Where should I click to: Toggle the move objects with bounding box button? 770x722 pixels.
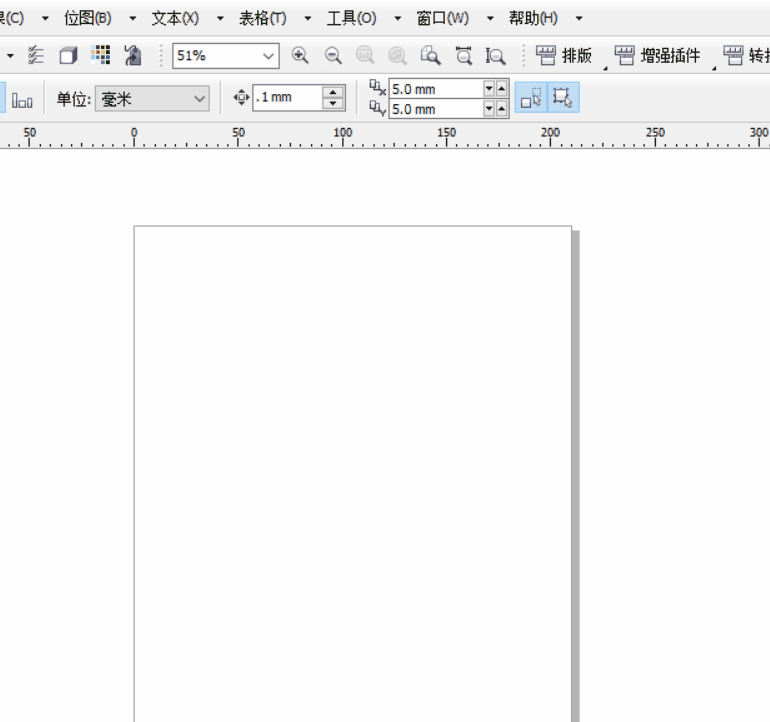562,98
